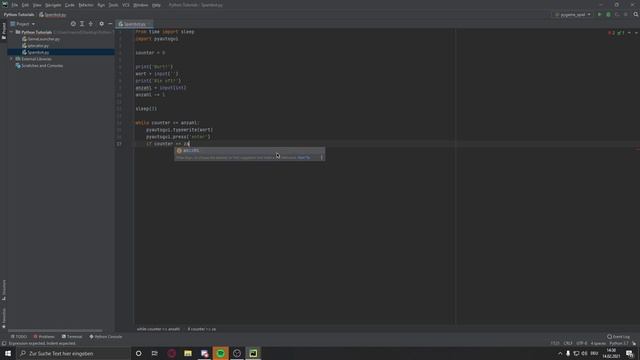Open the Navigate menu

coord(53,5)
